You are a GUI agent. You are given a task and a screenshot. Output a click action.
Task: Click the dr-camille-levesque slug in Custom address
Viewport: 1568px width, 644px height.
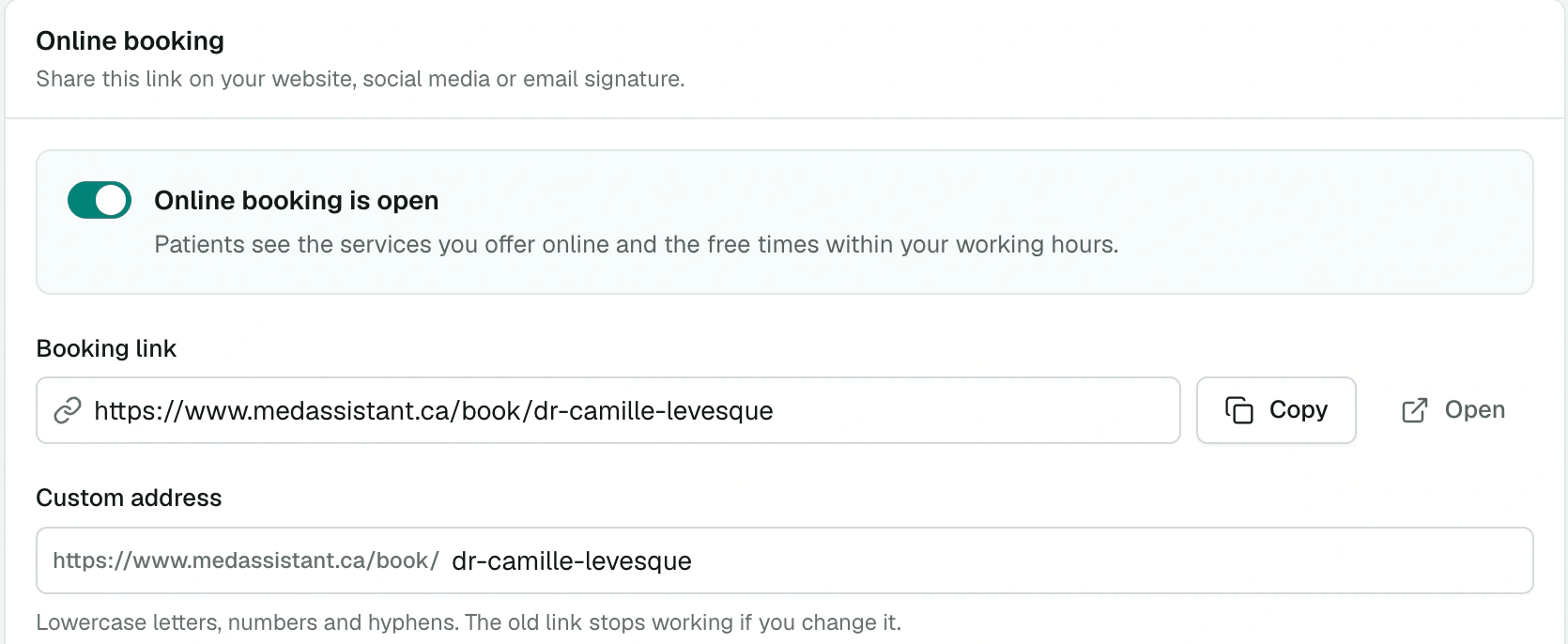[x=572, y=561]
